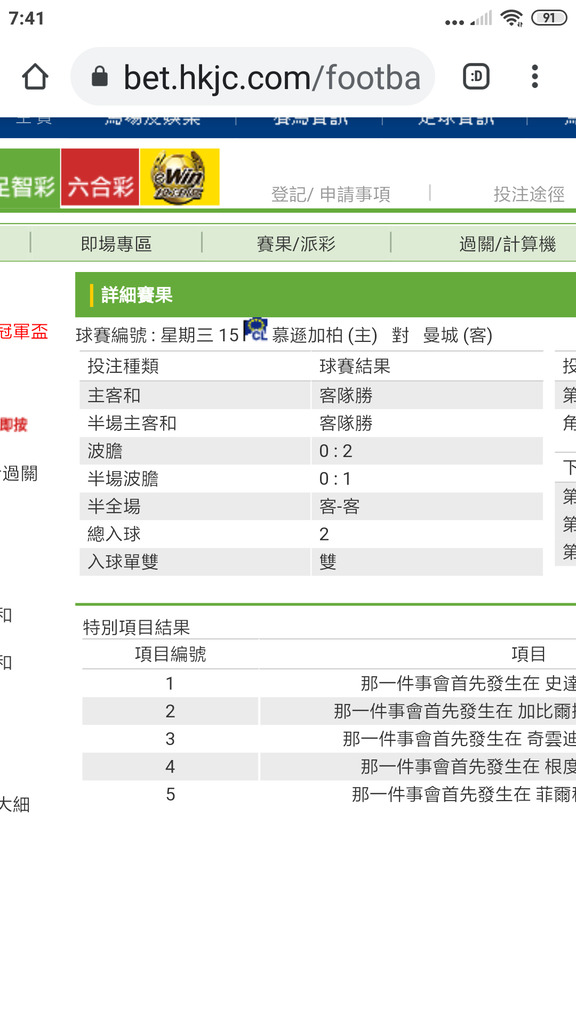Open the Chrome three-dot menu
The height and width of the screenshot is (1024, 576).
pyautogui.click(x=535, y=77)
